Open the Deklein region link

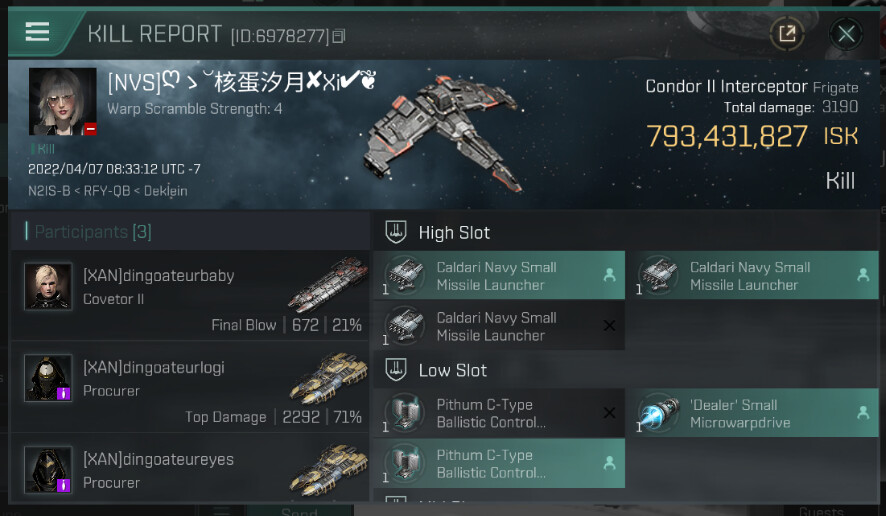click(166, 191)
